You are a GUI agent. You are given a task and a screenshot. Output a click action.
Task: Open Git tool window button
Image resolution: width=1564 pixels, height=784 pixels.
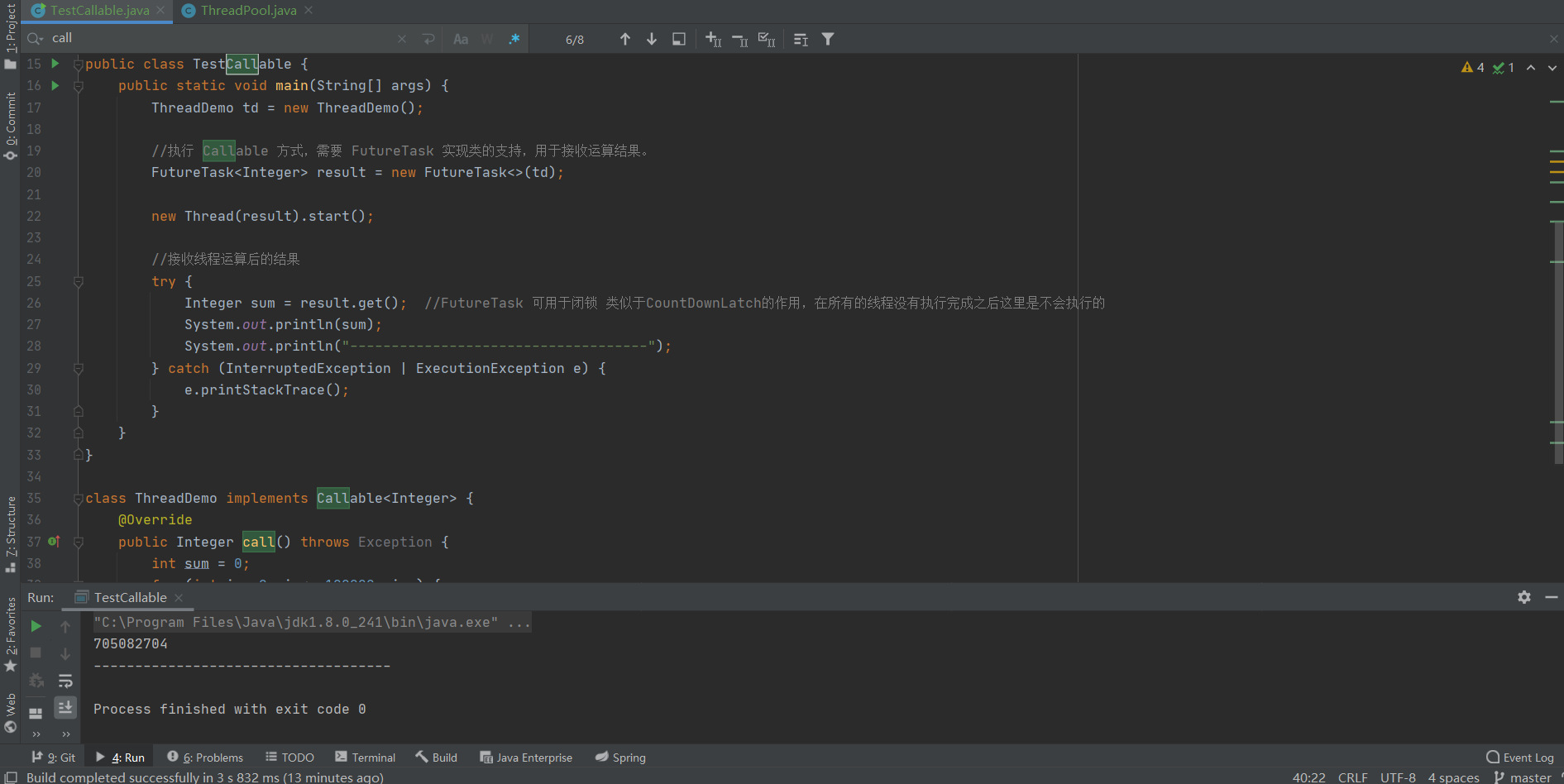pyautogui.click(x=53, y=757)
